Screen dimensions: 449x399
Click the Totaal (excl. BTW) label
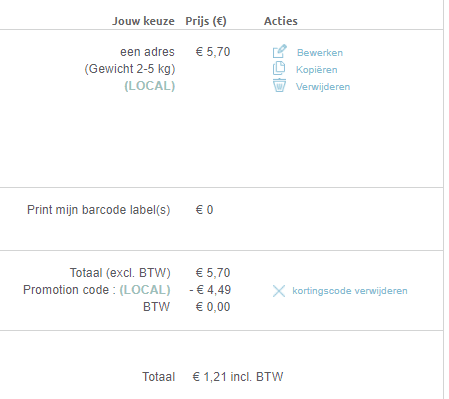(x=120, y=273)
